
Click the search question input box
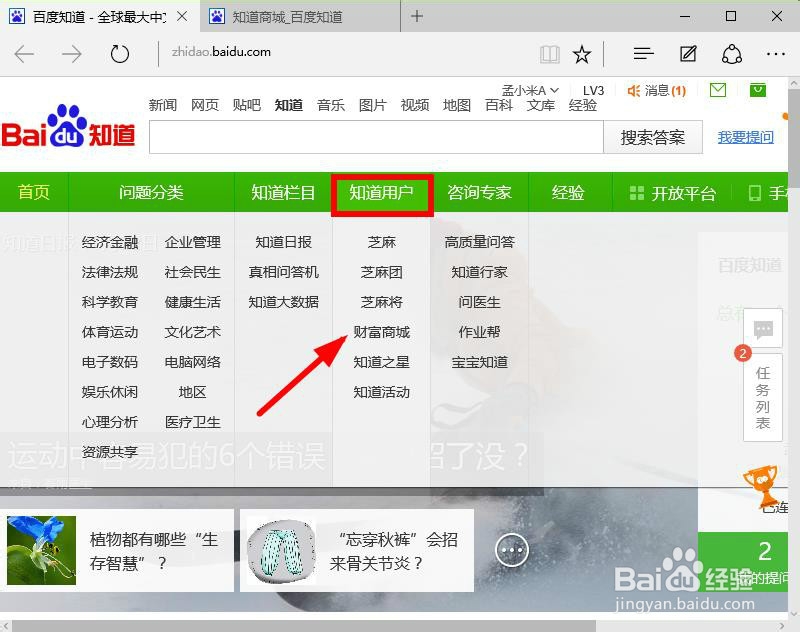pyautogui.click(x=376, y=137)
